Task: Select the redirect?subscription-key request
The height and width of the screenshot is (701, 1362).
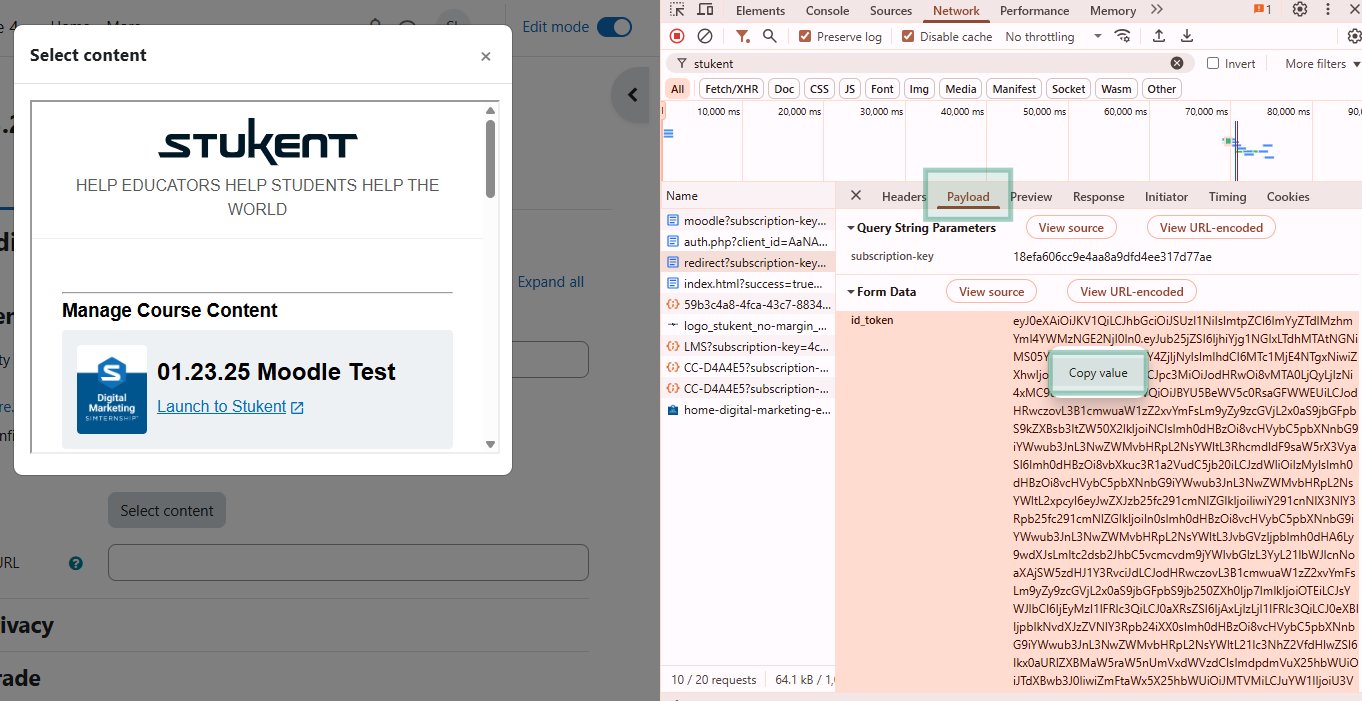Action: [x=747, y=262]
